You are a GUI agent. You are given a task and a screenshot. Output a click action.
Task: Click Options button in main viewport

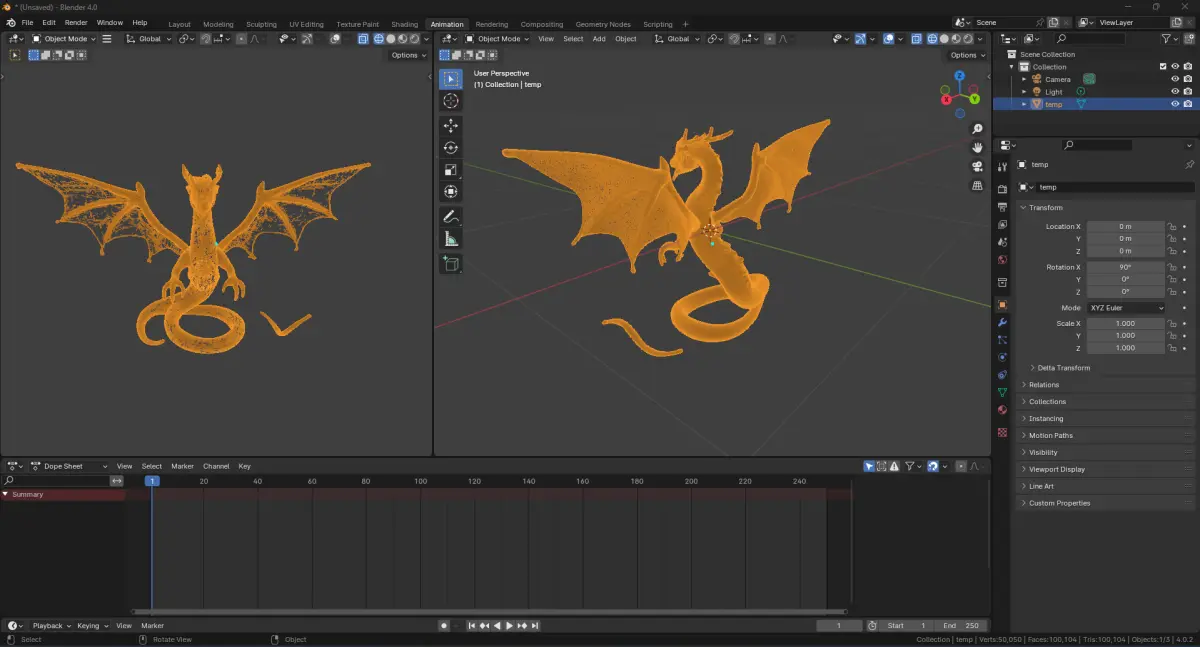(967, 55)
